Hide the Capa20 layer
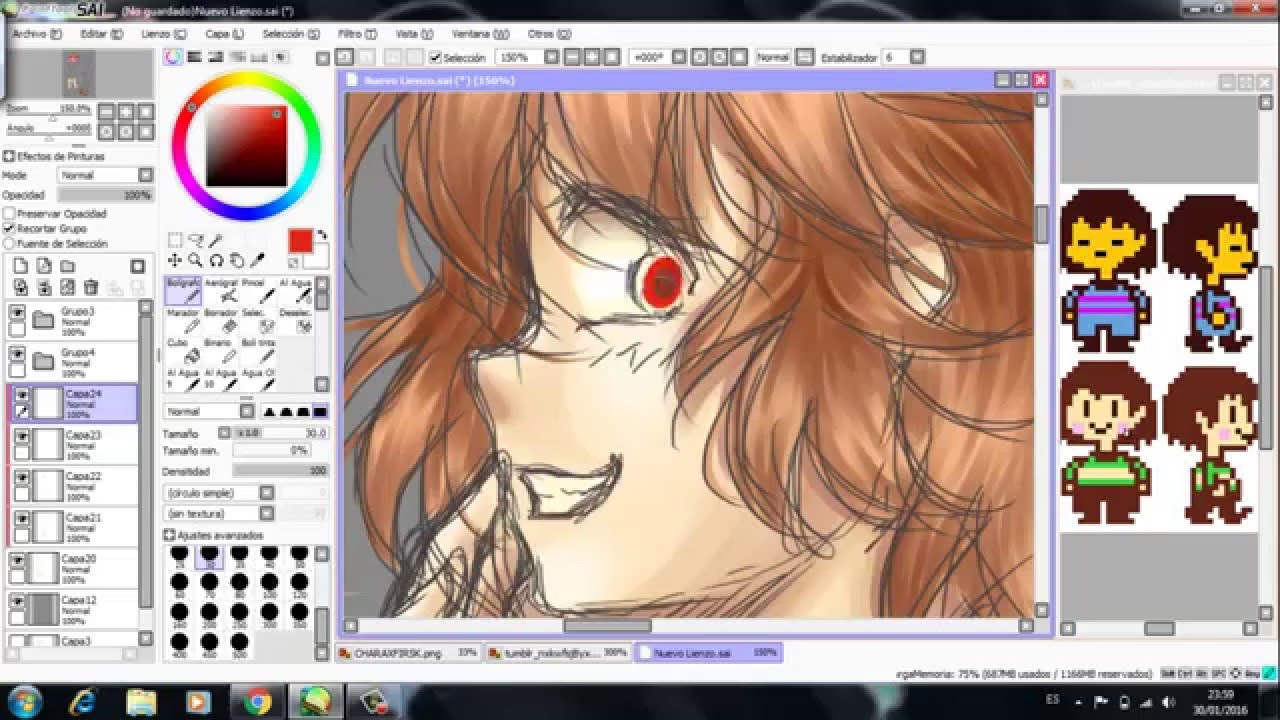 tap(18, 560)
